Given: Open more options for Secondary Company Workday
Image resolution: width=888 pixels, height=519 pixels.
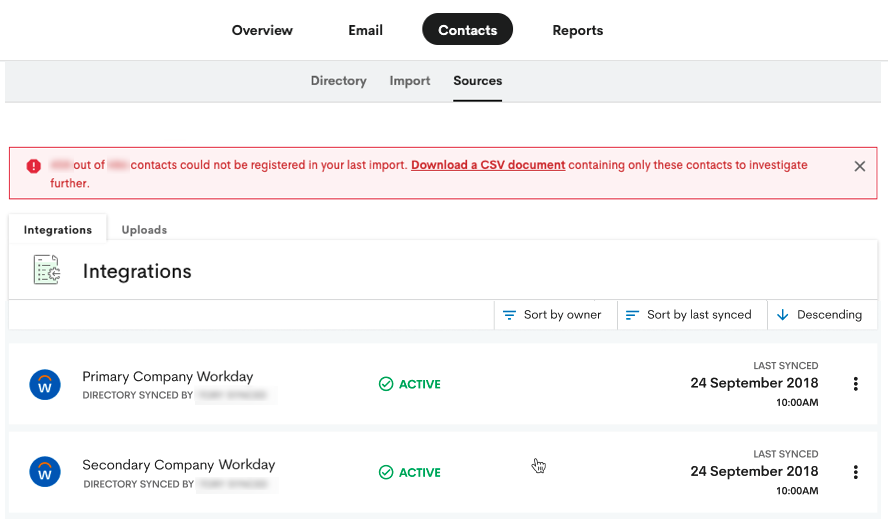Looking at the screenshot, I should [x=856, y=472].
